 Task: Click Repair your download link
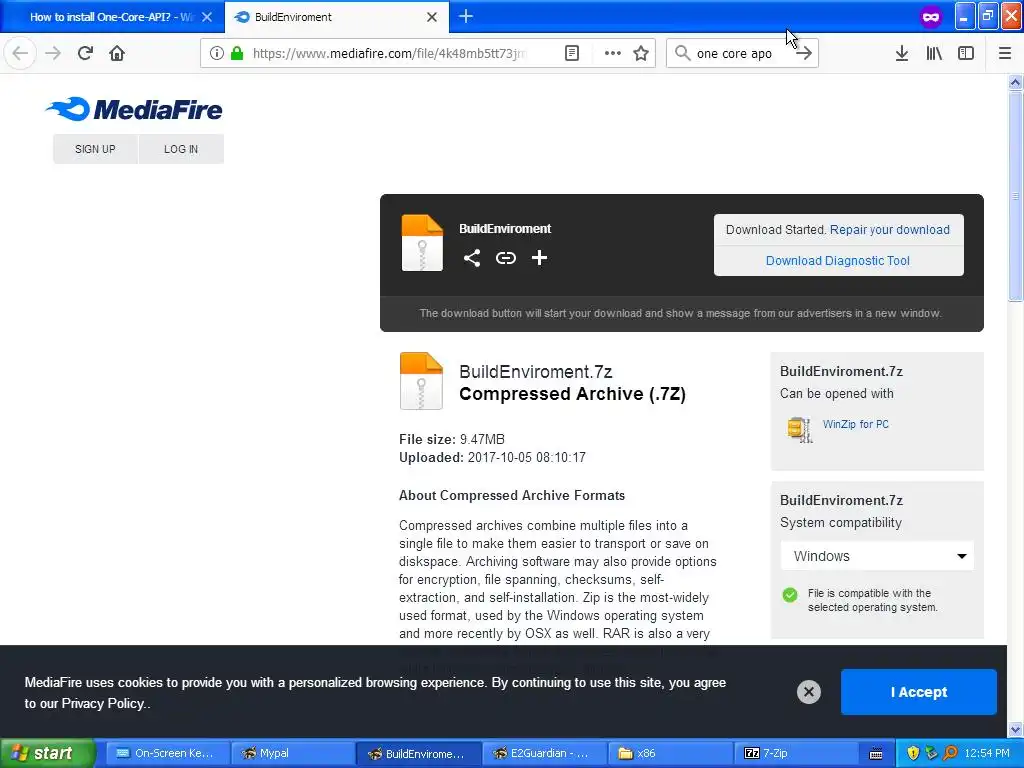(x=889, y=230)
